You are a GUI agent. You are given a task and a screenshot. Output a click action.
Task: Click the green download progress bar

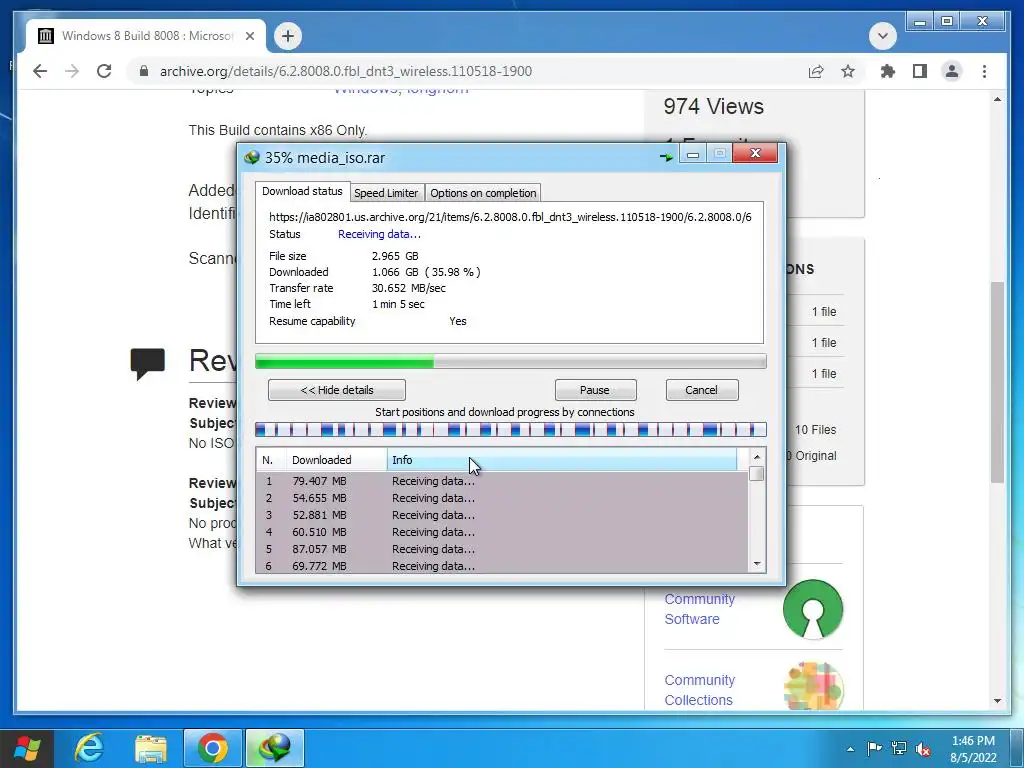click(x=511, y=361)
